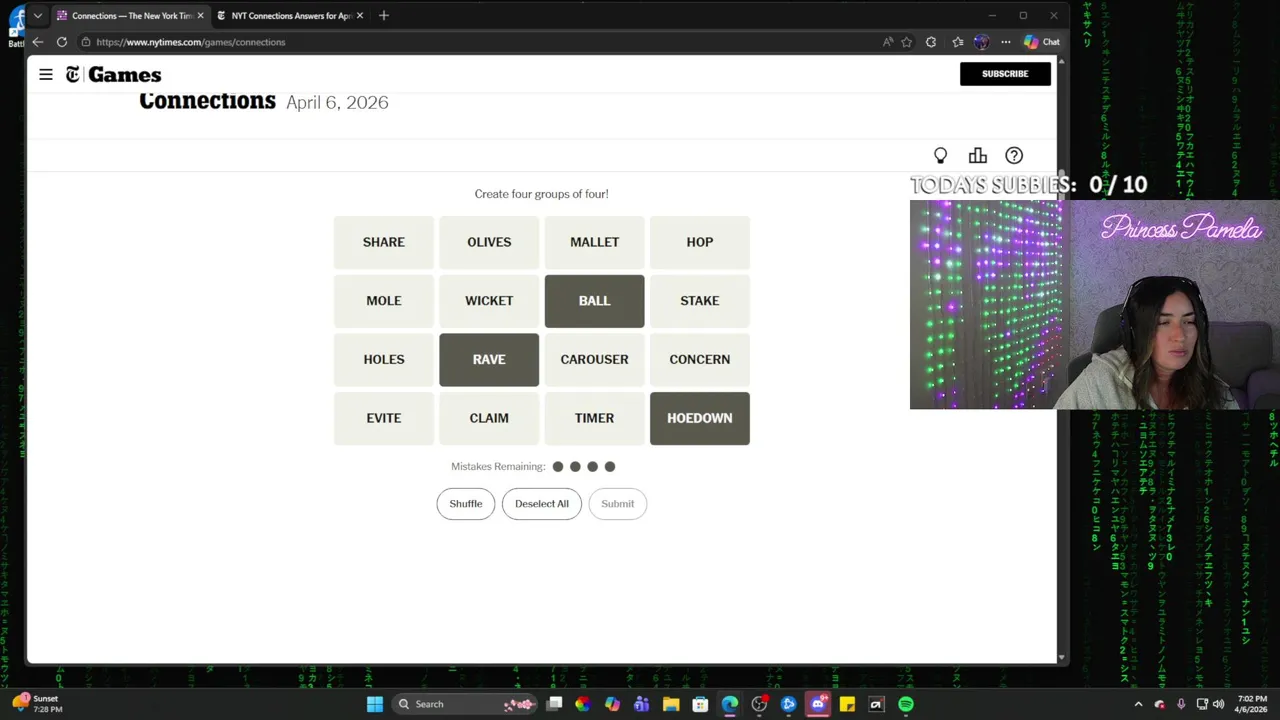Screen dimensions: 1280x720
Task: Deselect the BALL tile
Action: click(x=594, y=301)
